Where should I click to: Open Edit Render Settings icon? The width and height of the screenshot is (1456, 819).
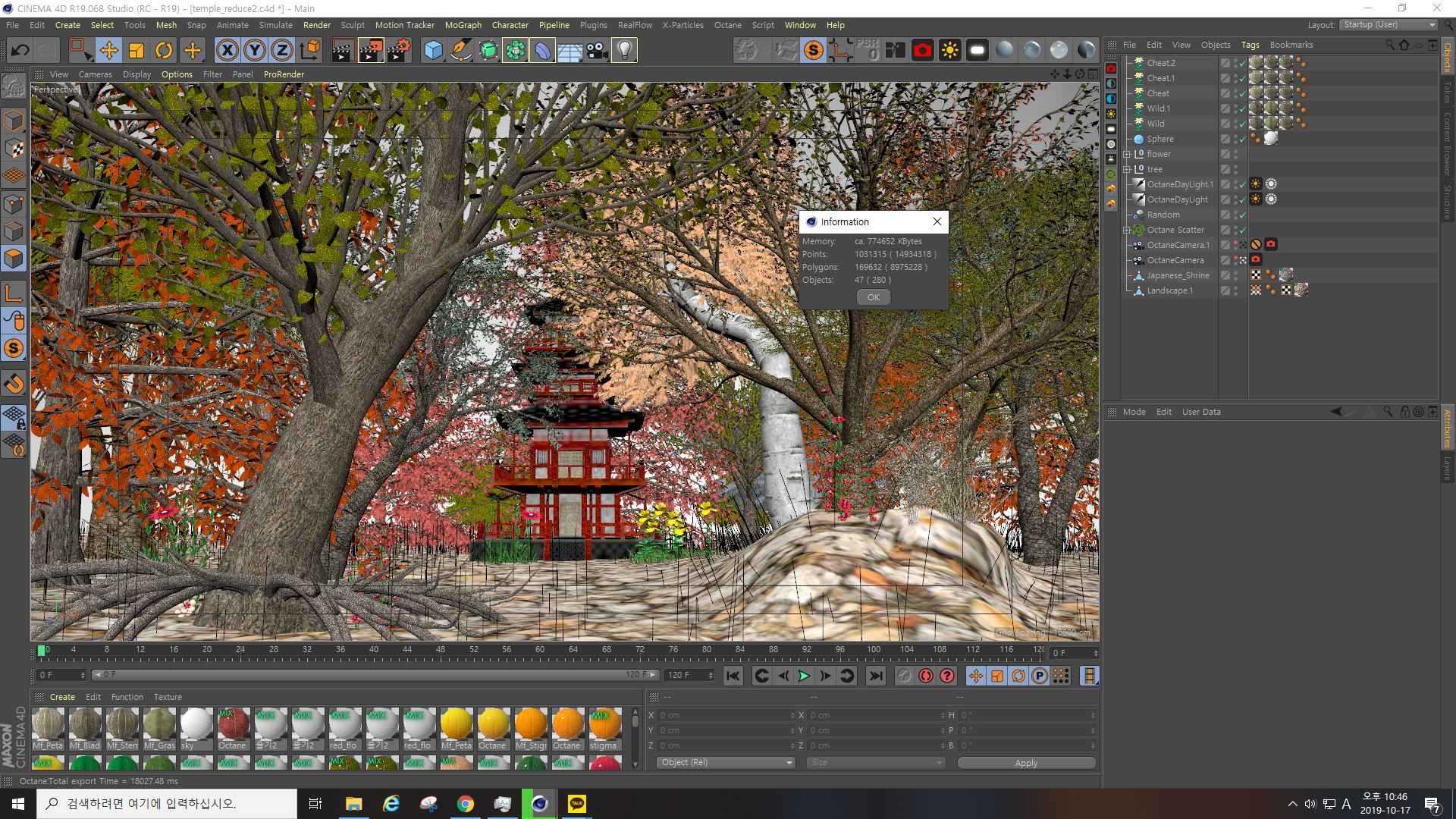(x=398, y=51)
